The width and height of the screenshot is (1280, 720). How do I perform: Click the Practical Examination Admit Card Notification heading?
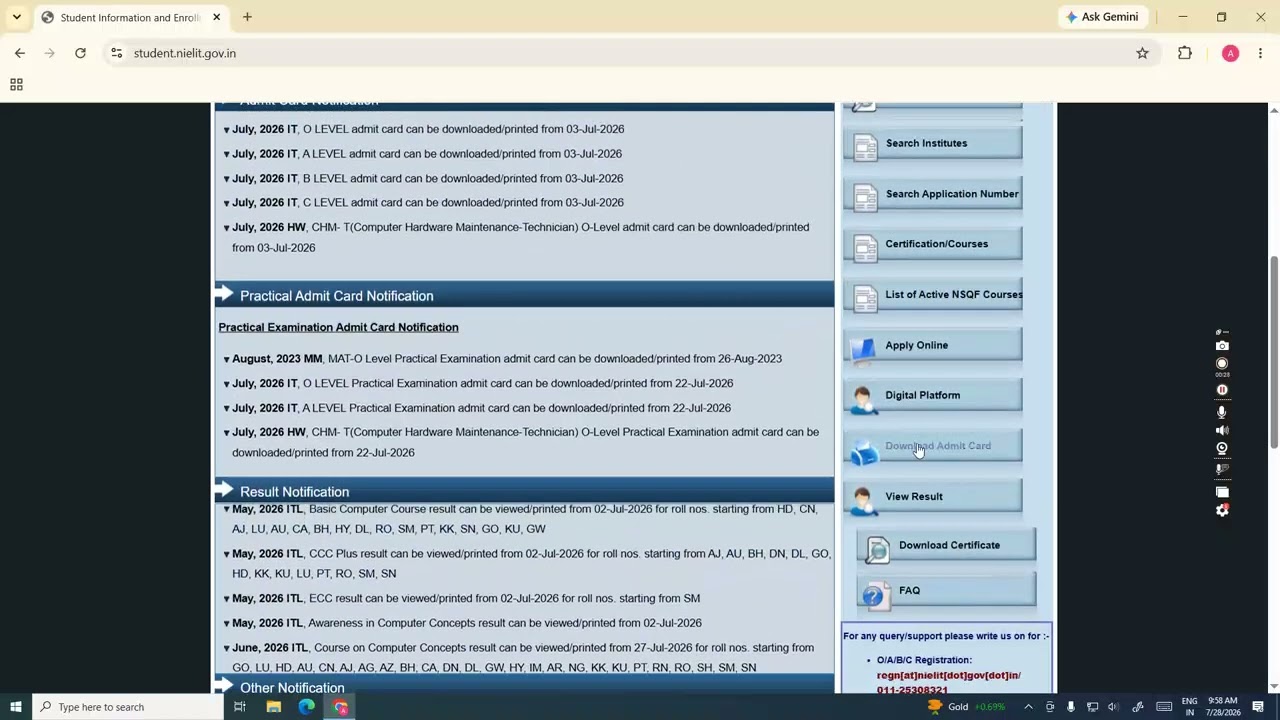tap(338, 327)
